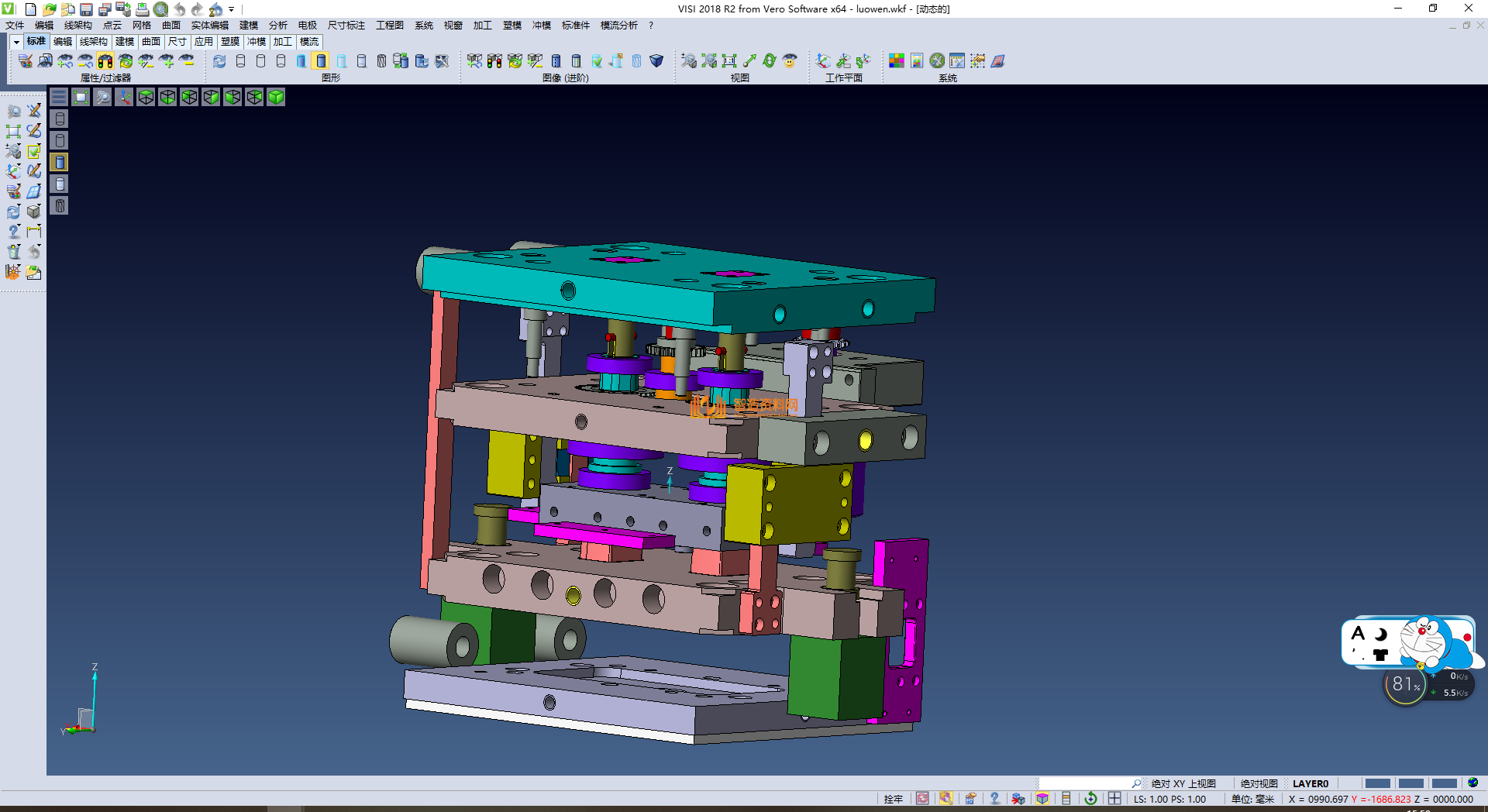The height and width of the screenshot is (812, 1488).
Task: Open the 文件 menu
Action: (15, 26)
